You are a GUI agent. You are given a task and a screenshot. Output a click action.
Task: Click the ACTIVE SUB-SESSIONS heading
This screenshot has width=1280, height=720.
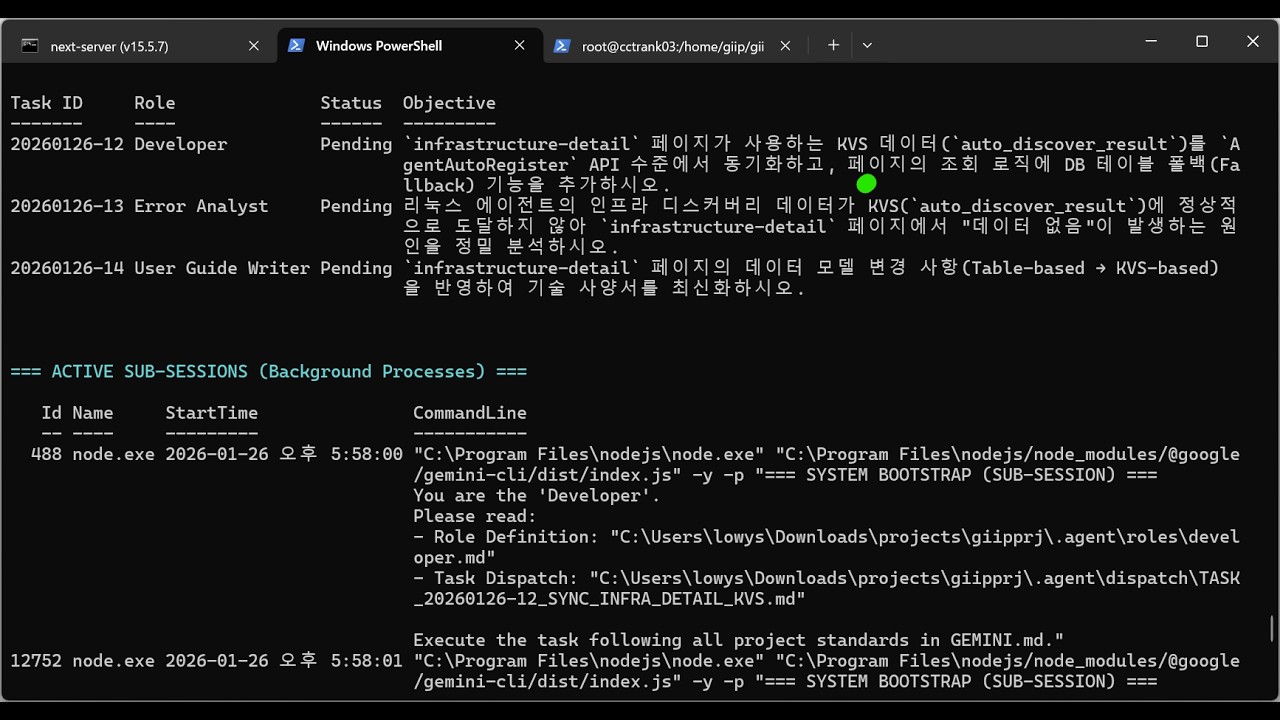pyautogui.click(x=269, y=371)
